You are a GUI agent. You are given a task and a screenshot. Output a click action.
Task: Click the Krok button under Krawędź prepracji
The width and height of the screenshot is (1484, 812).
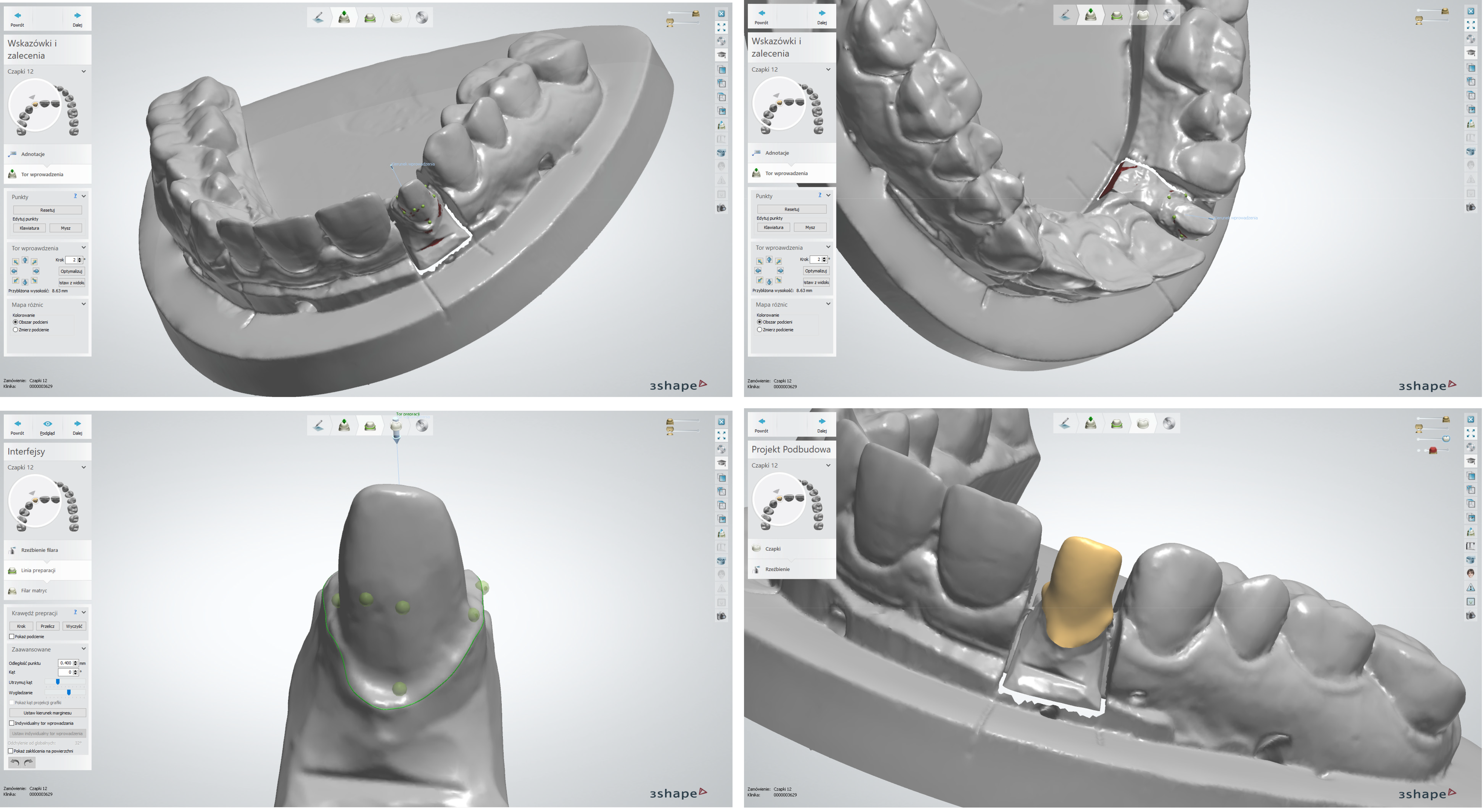point(21,626)
